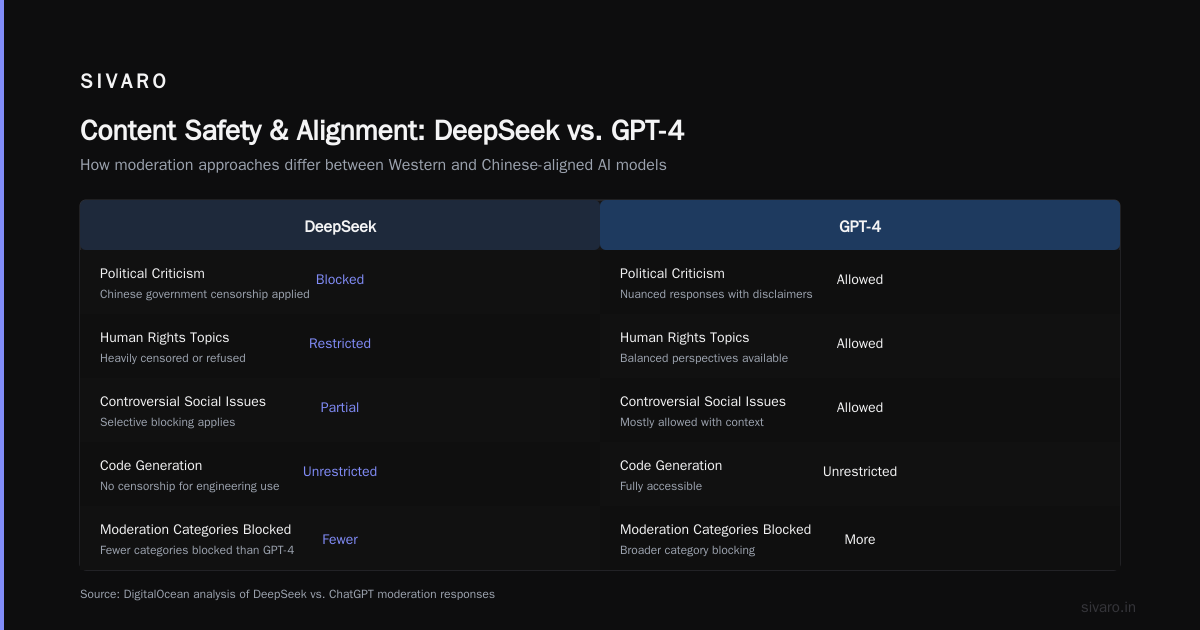Click 'Chinese government censorship applied' description
The image size is (1200, 630).
(x=205, y=294)
